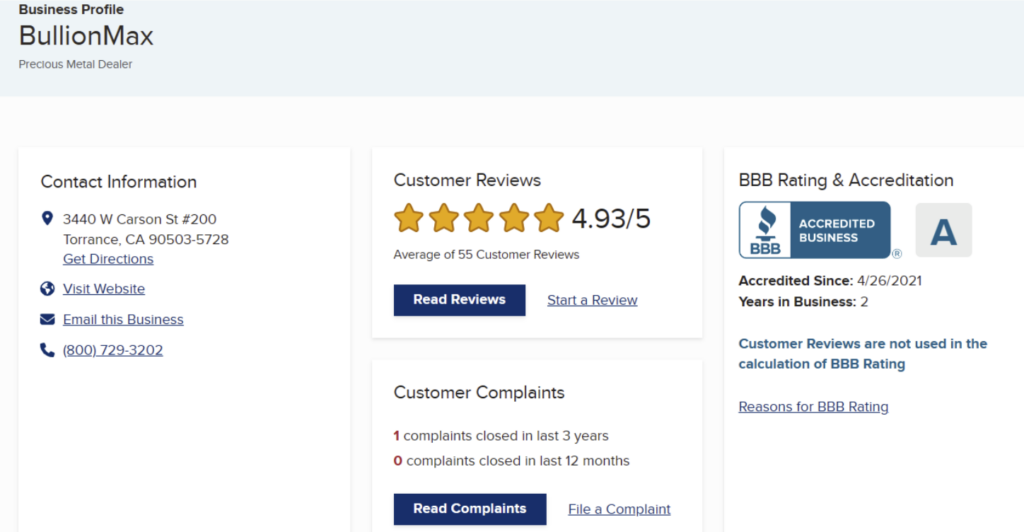Click the Accredited Since 4/26/2021 text
This screenshot has width=1024, height=532.
pyautogui.click(x=829, y=281)
